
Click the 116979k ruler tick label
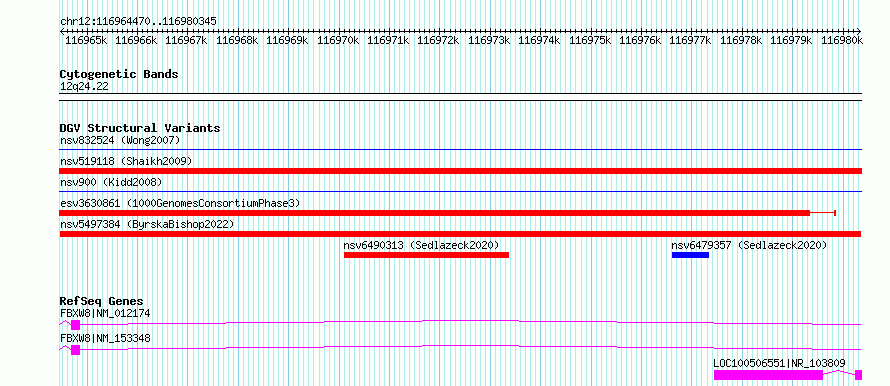coord(791,40)
